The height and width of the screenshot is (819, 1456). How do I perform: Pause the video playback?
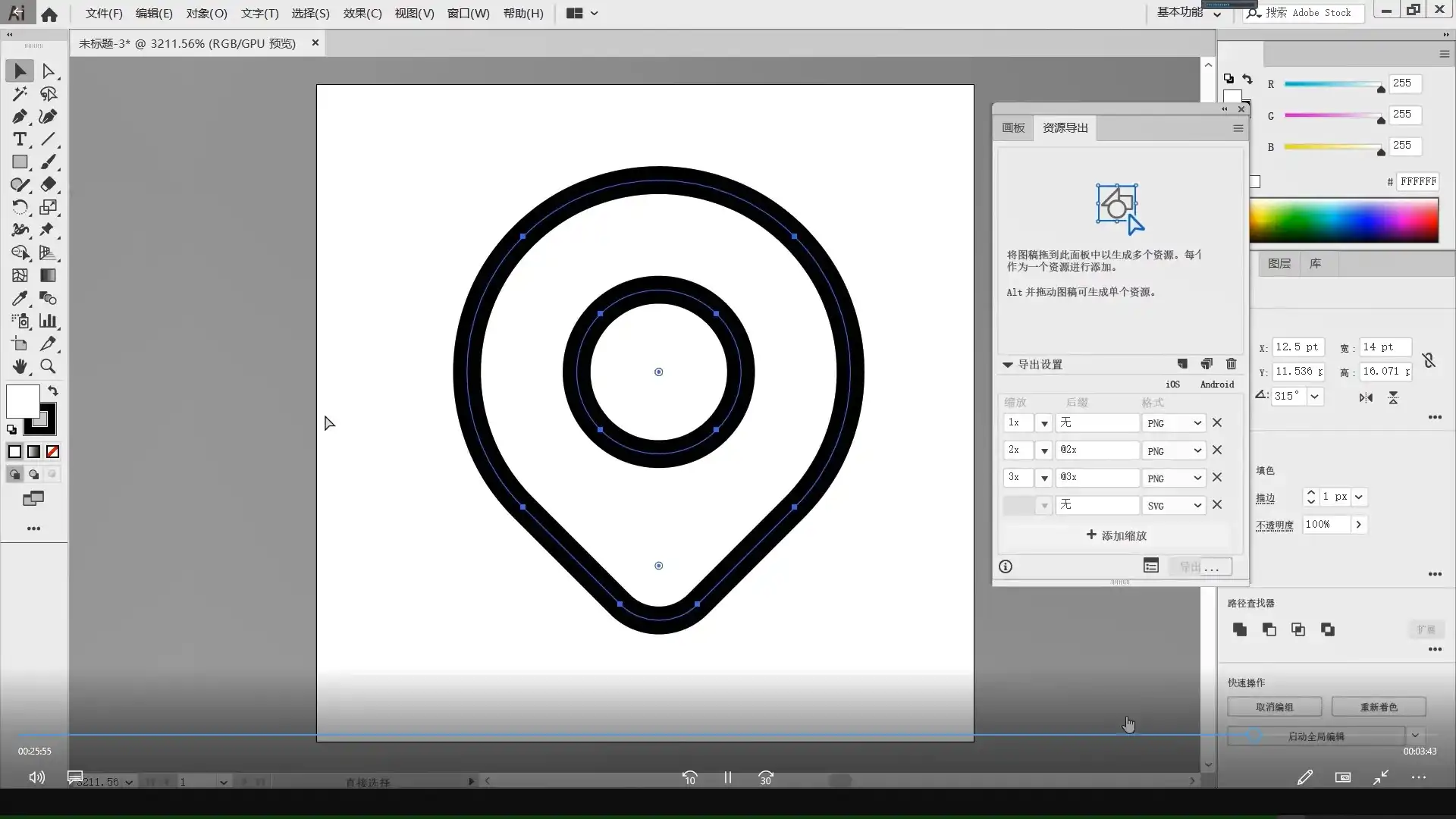[x=727, y=777]
